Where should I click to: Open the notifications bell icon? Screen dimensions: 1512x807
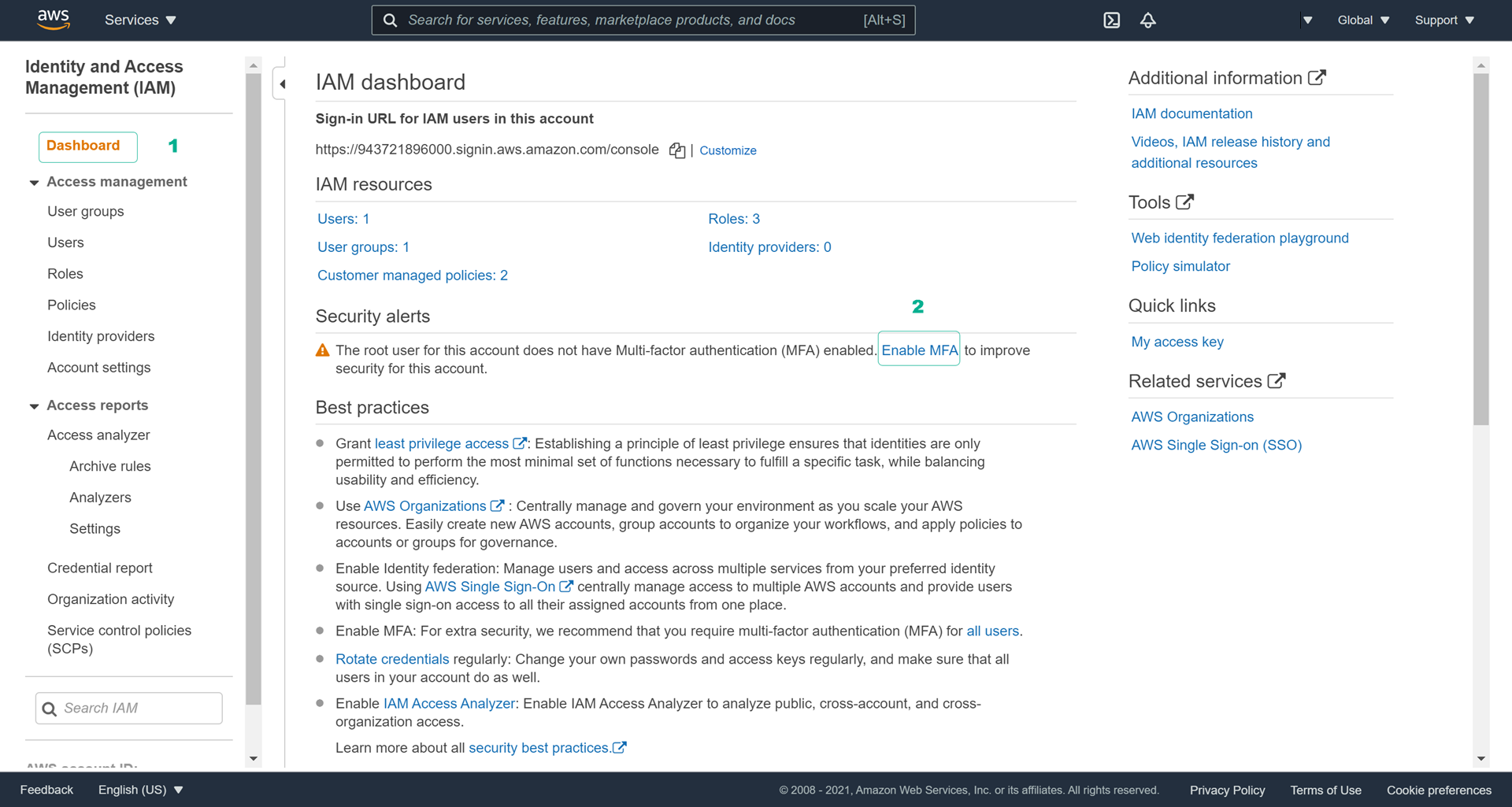point(1147,20)
